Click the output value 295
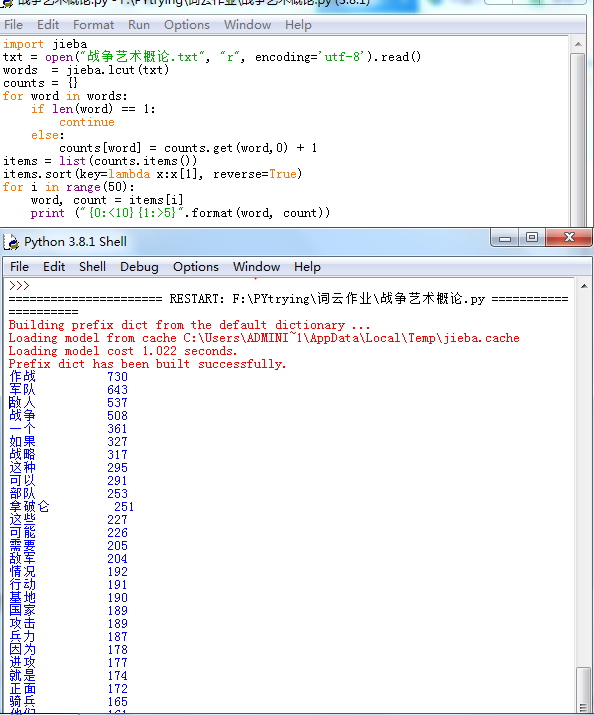The height and width of the screenshot is (715, 594). 117,468
